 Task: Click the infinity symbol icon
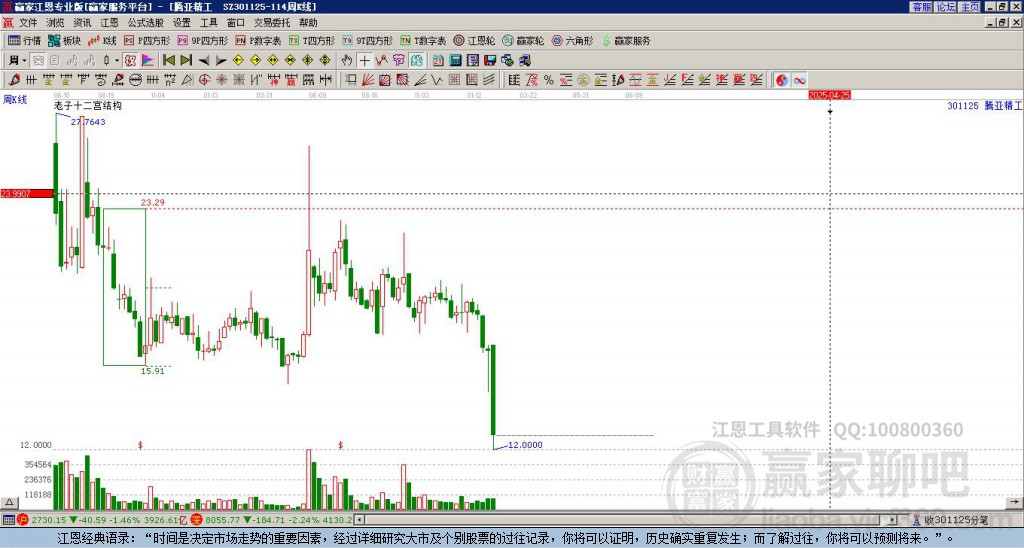799,80
